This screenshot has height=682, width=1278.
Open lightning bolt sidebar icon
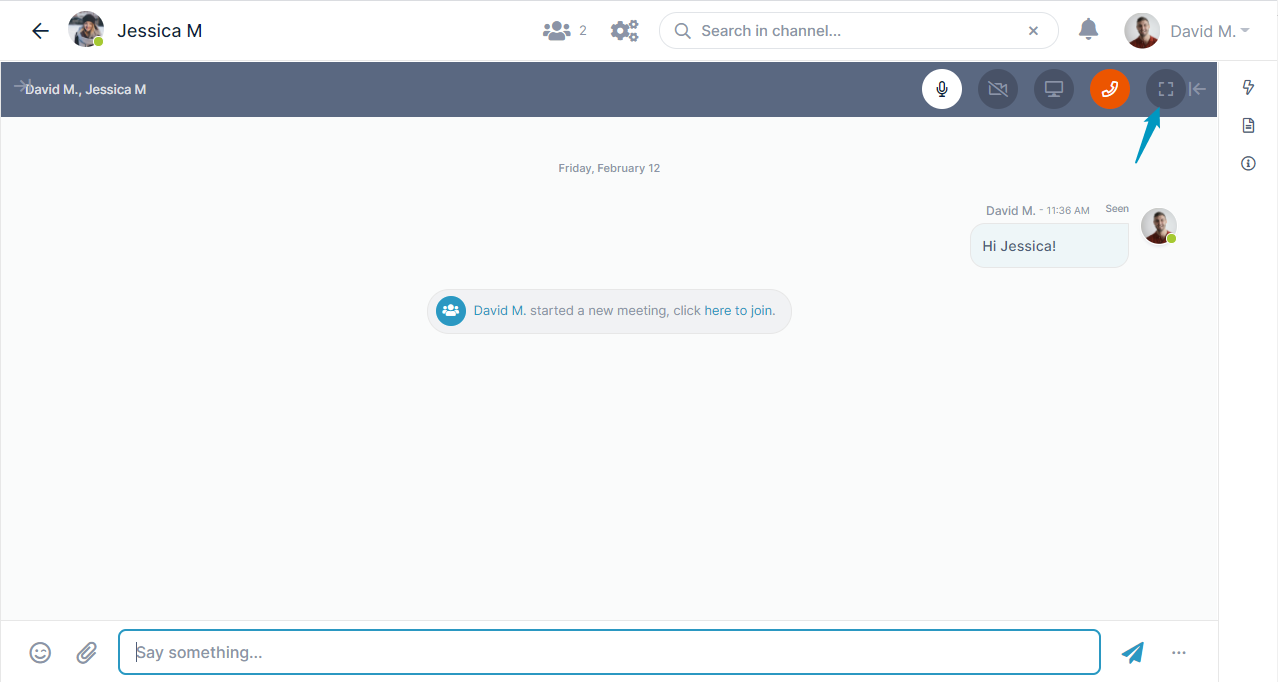1248,87
